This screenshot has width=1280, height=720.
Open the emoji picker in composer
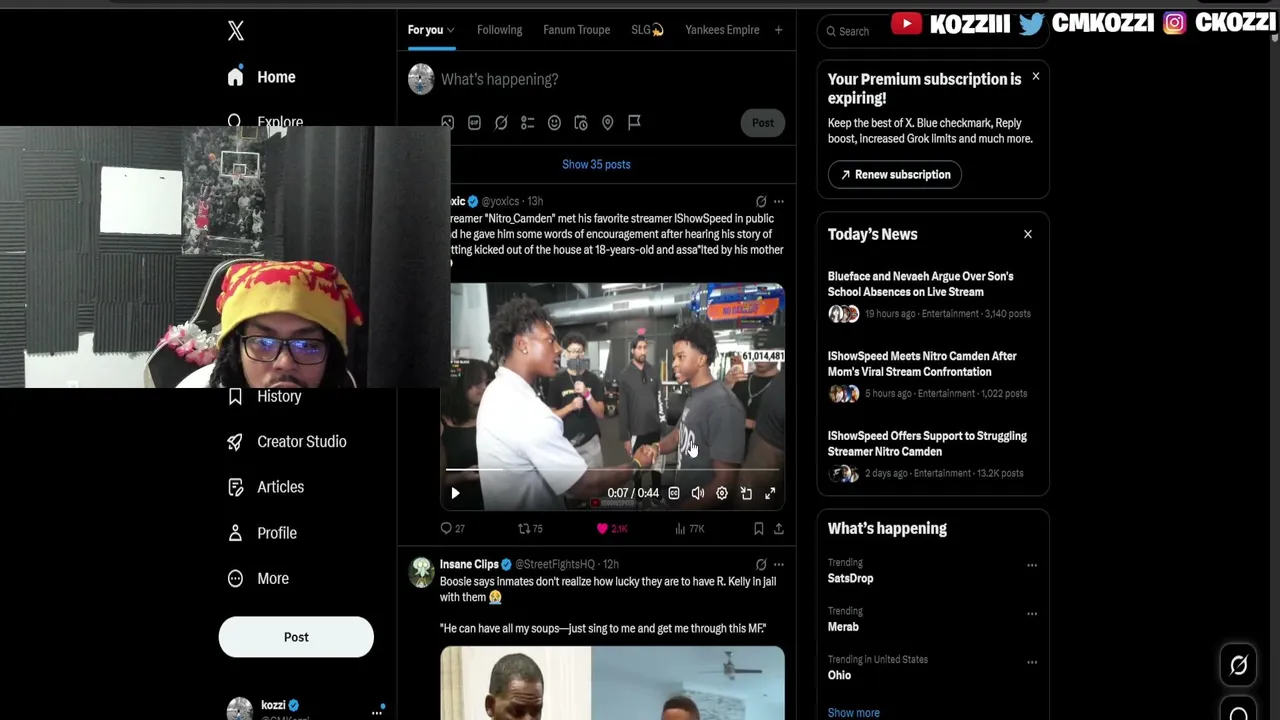(554, 123)
